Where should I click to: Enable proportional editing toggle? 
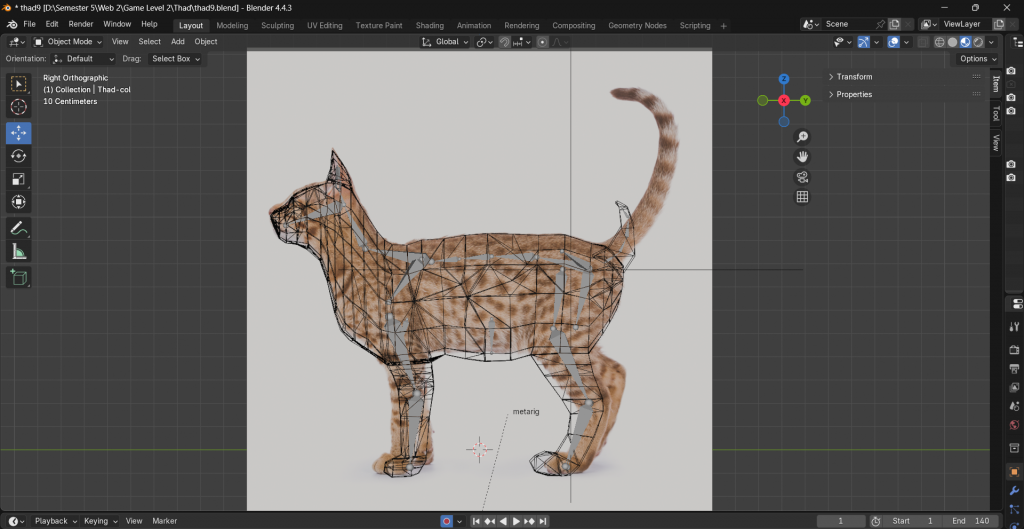542,42
